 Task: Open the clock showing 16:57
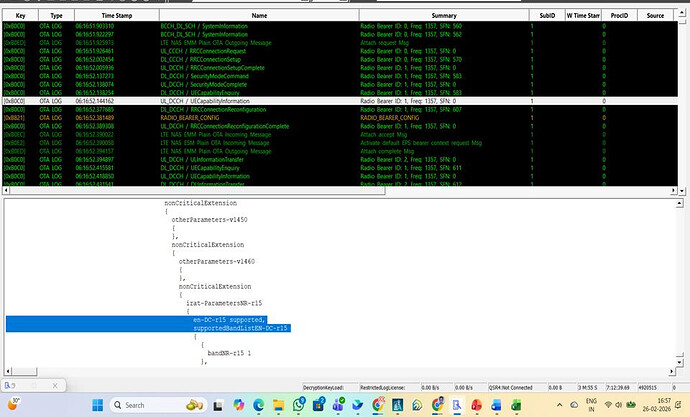pyautogui.click(x=657, y=405)
